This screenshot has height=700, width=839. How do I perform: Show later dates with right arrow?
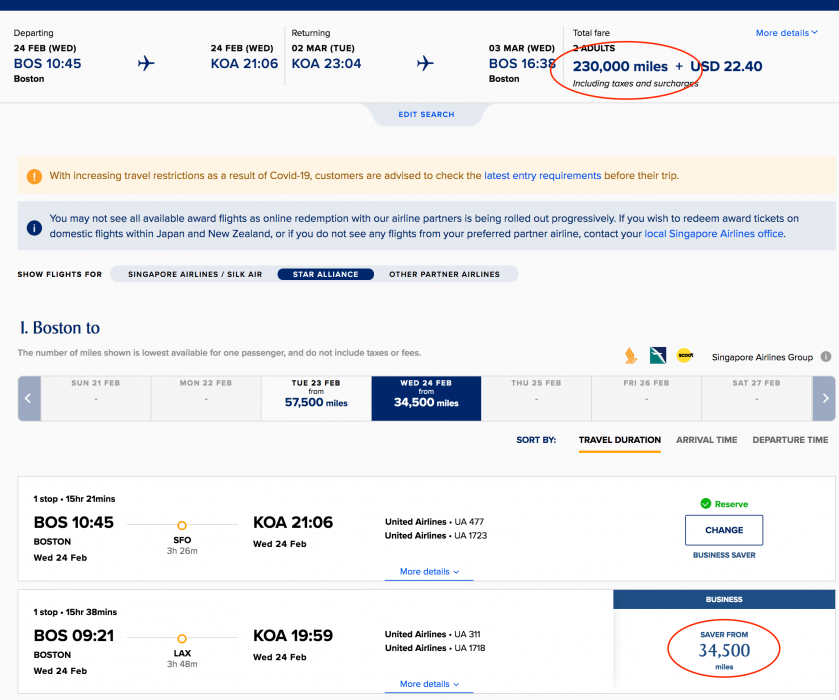(824, 398)
